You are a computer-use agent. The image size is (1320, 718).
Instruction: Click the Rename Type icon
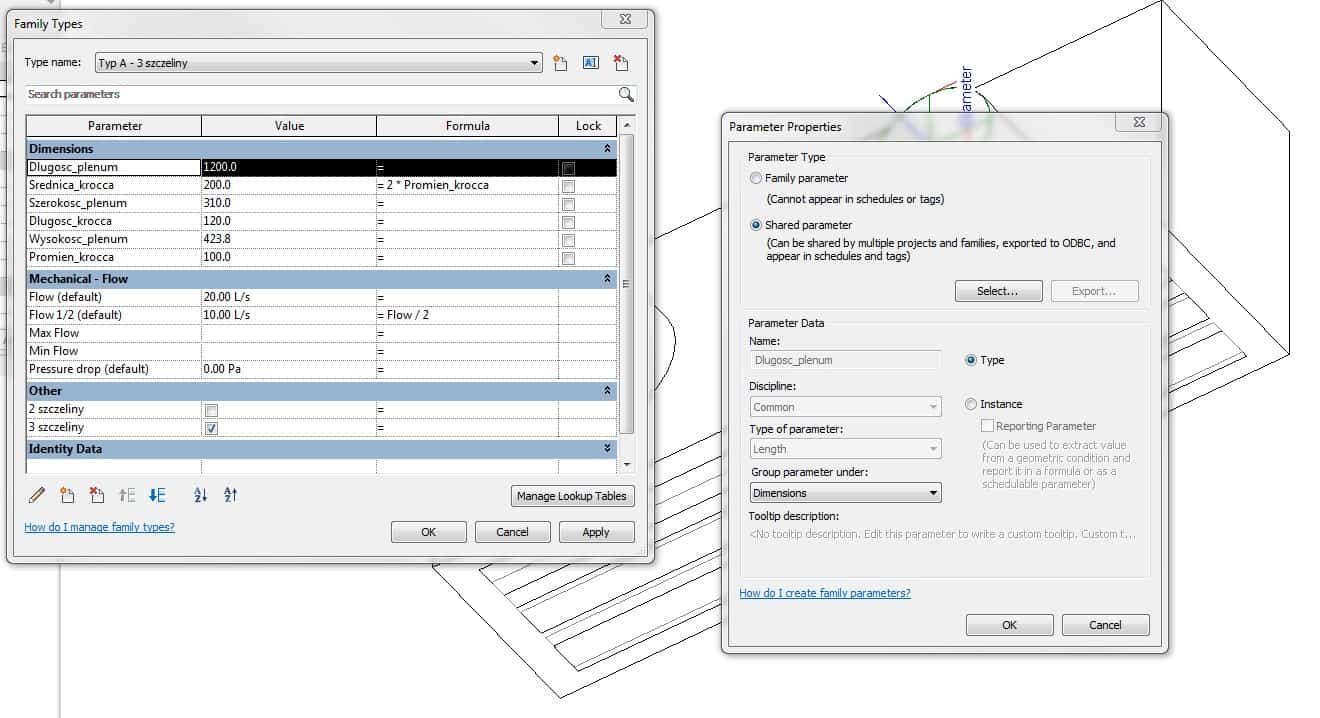point(590,63)
